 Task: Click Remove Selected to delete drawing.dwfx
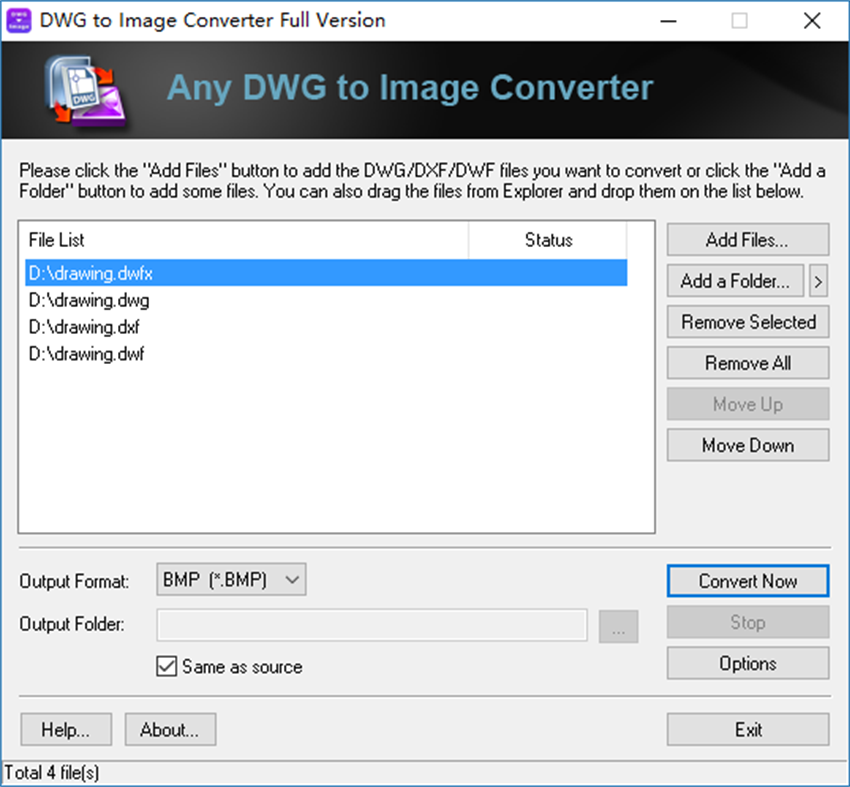click(747, 322)
